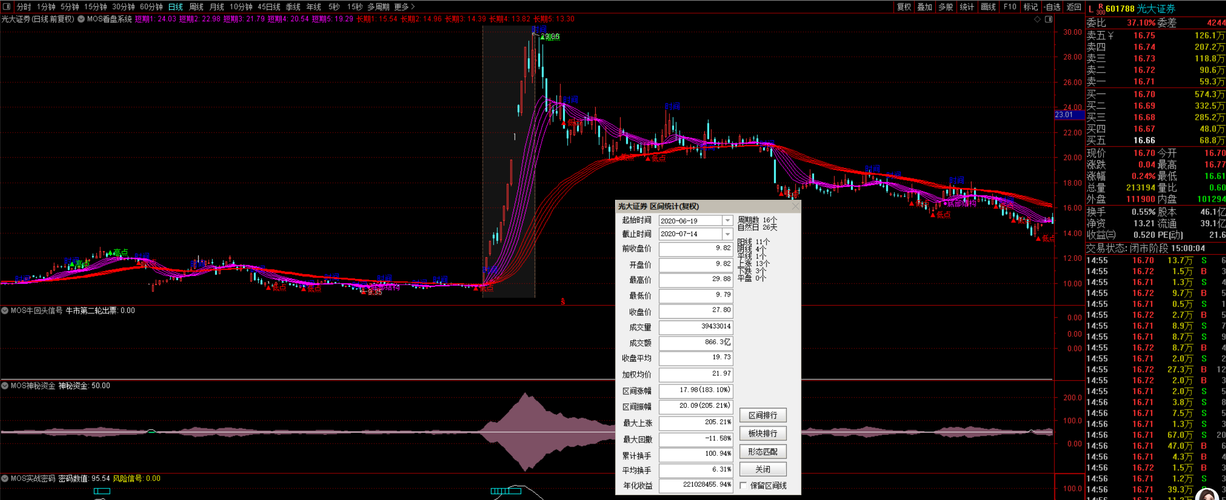Click the 最高价 value field 29.88
The image size is (1226, 500).
[695, 280]
